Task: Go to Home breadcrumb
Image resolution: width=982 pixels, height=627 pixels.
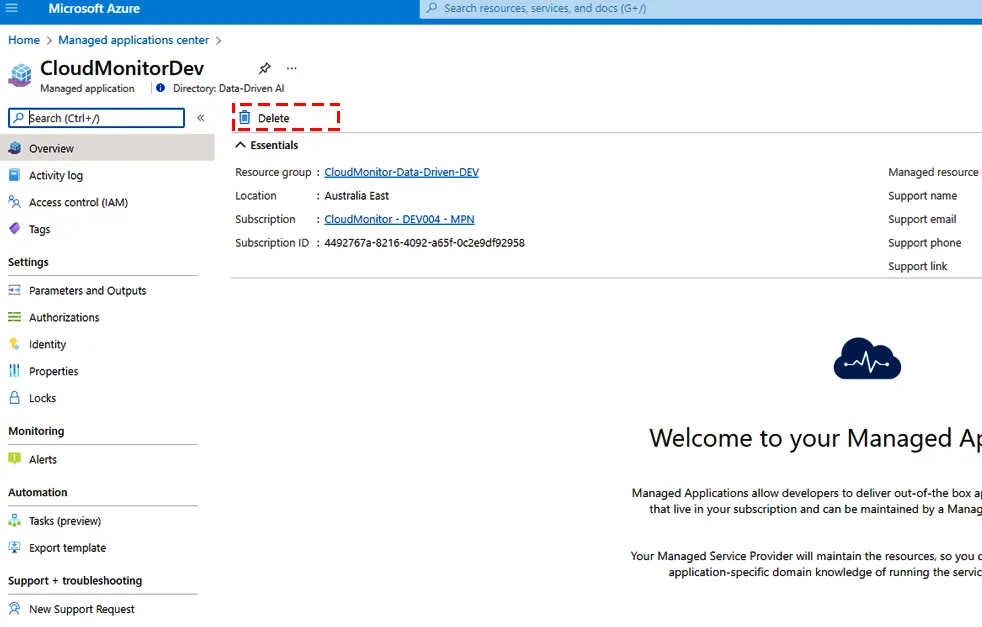Action: tap(24, 40)
